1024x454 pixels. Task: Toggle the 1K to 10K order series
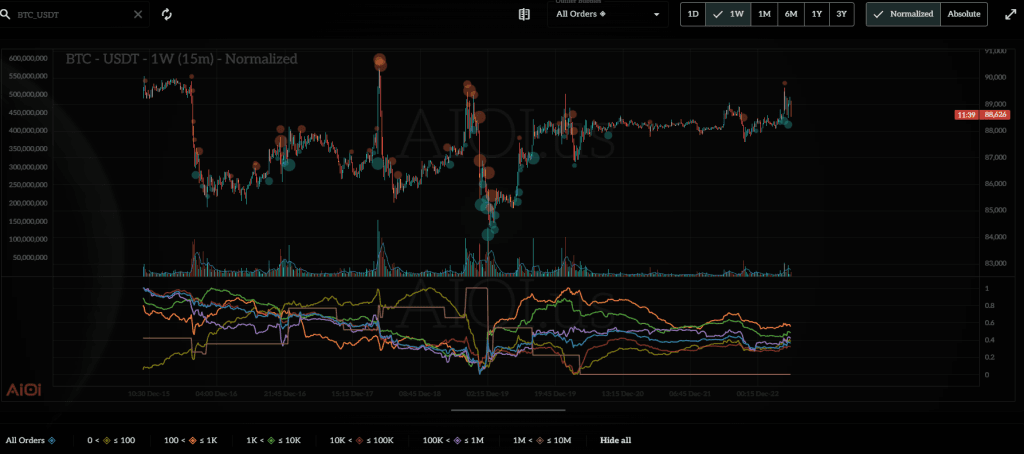(276, 440)
